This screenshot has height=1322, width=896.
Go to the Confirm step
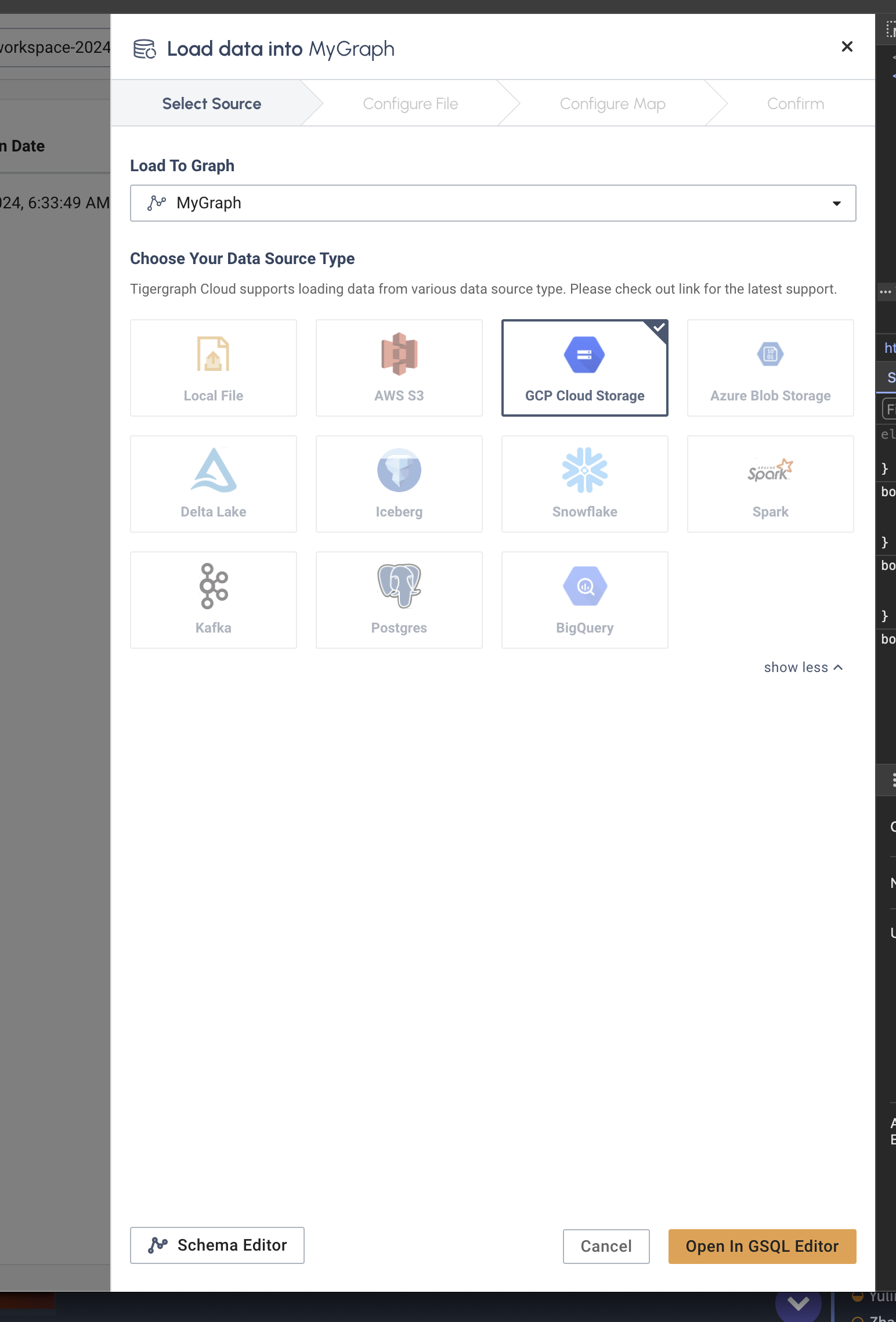(x=796, y=103)
